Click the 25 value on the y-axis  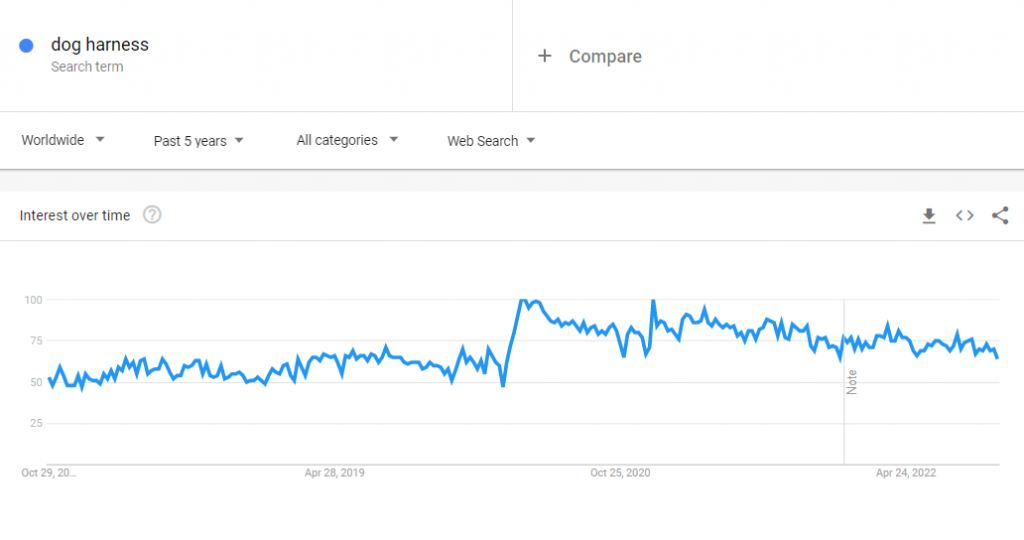[x=36, y=423]
